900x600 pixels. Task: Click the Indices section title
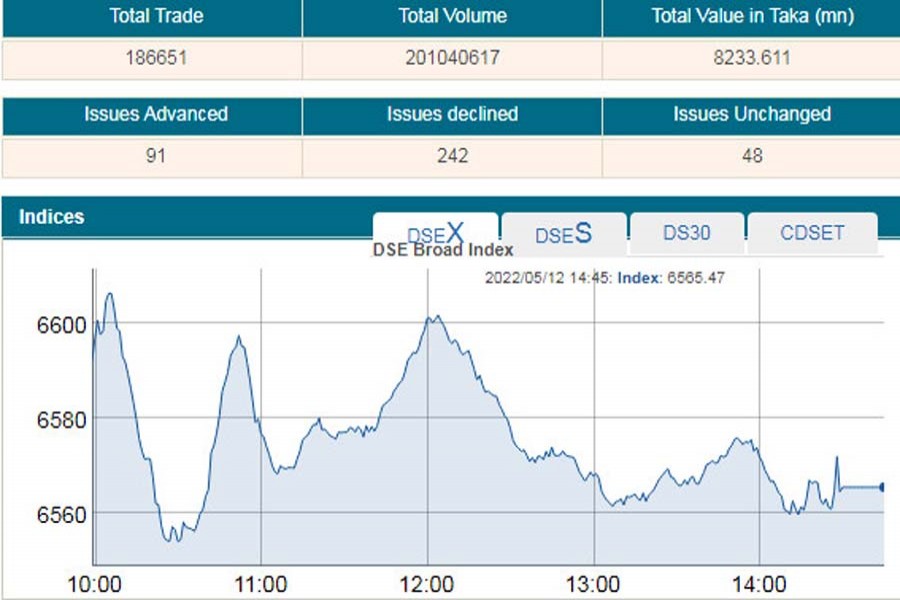tap(52, 217)
